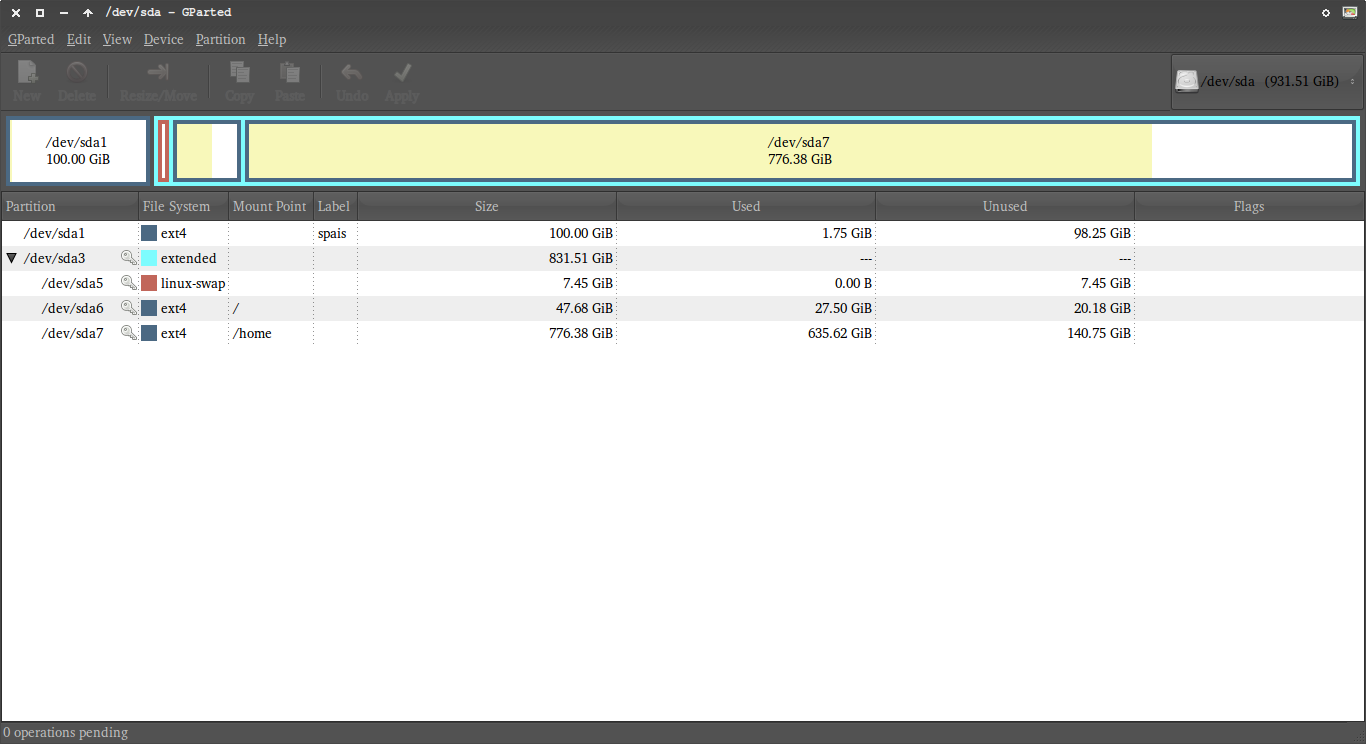Sort by Unused column header
This screenshot has height=744, width=1366.
(1005, 206)
